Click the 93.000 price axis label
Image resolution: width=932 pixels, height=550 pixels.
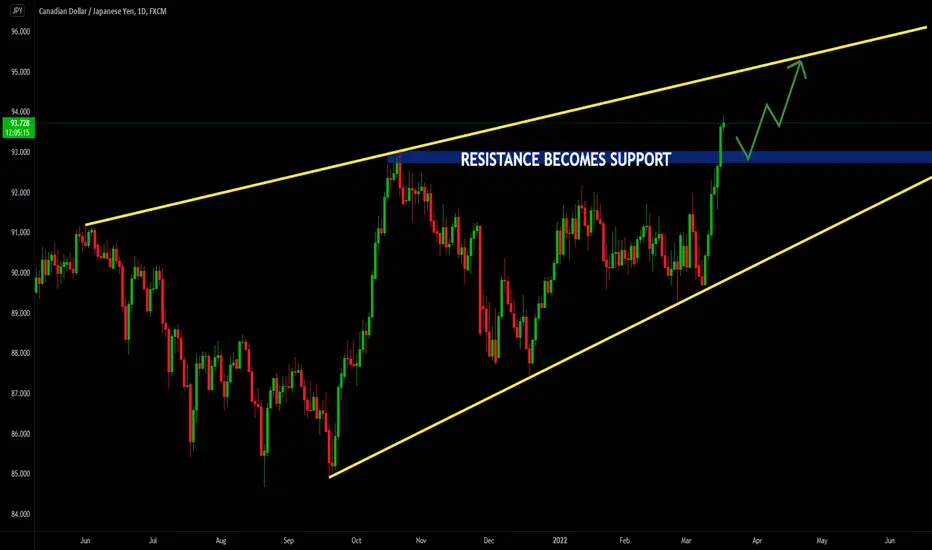pos(20,152)
